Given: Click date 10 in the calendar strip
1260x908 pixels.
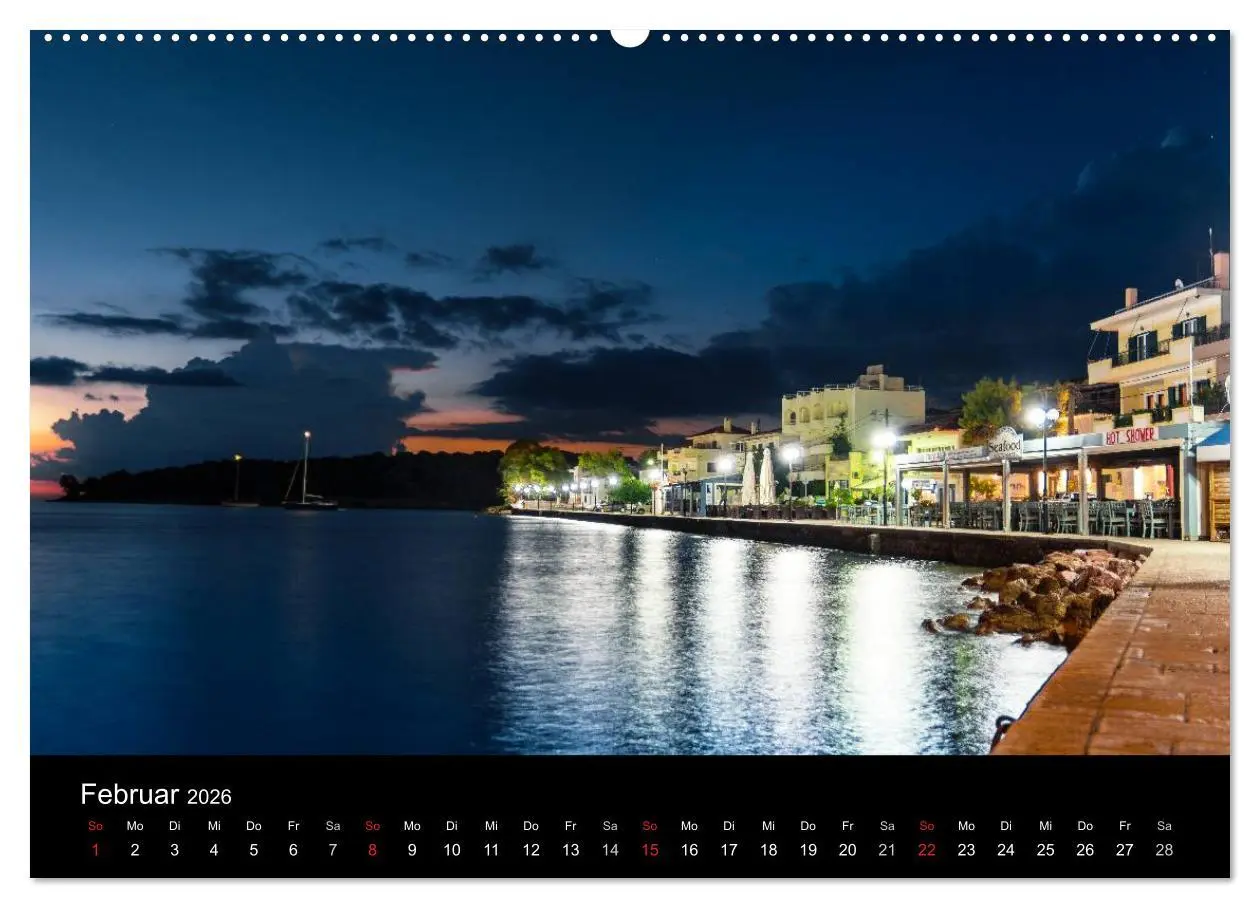Looking at the screenshot, I should [452, 850].
